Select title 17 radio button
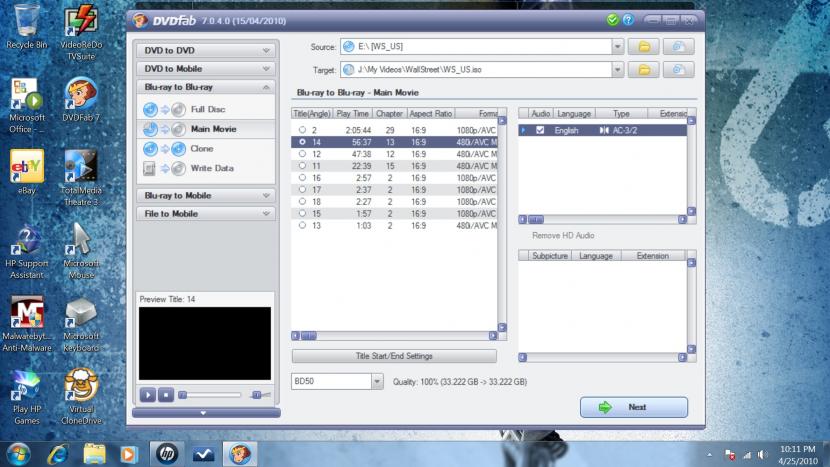 click(x=302, y=190)
